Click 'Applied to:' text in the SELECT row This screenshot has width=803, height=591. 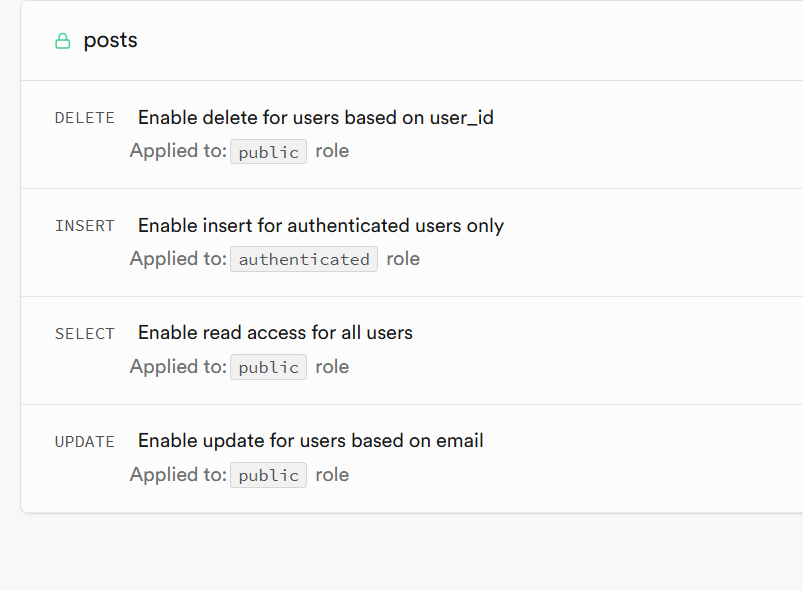(x=178, y=368)
